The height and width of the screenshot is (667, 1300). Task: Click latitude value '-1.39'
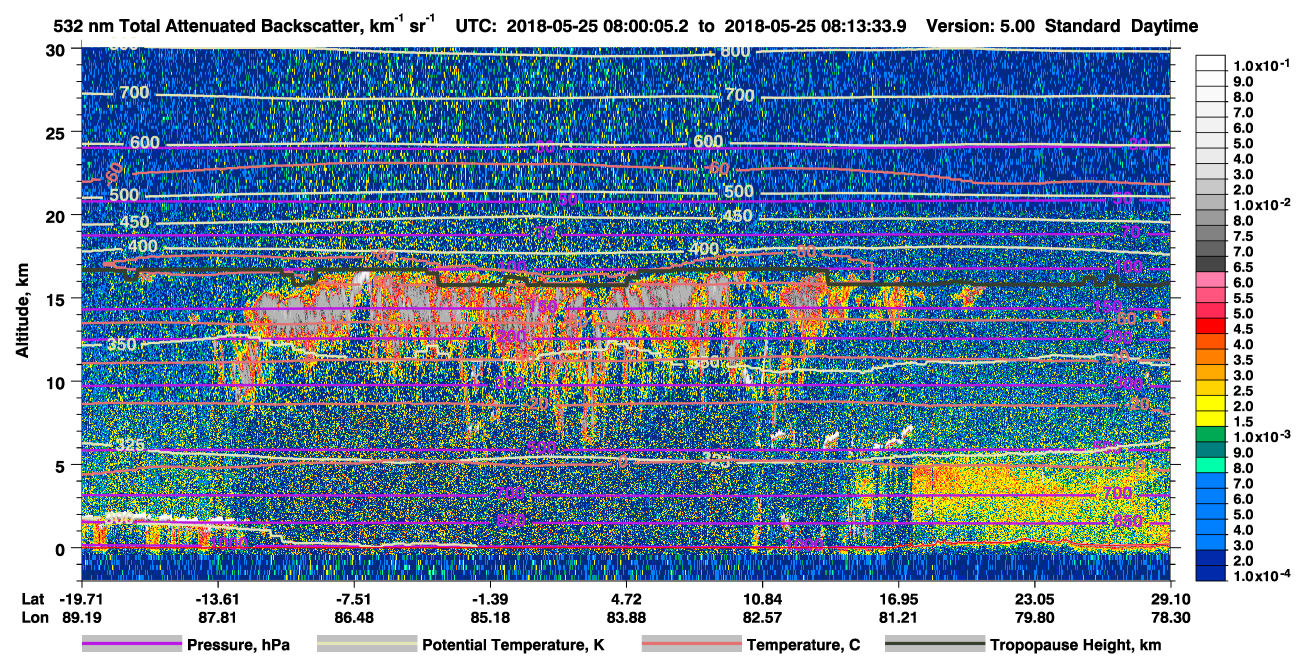click(x=489, y=598)
